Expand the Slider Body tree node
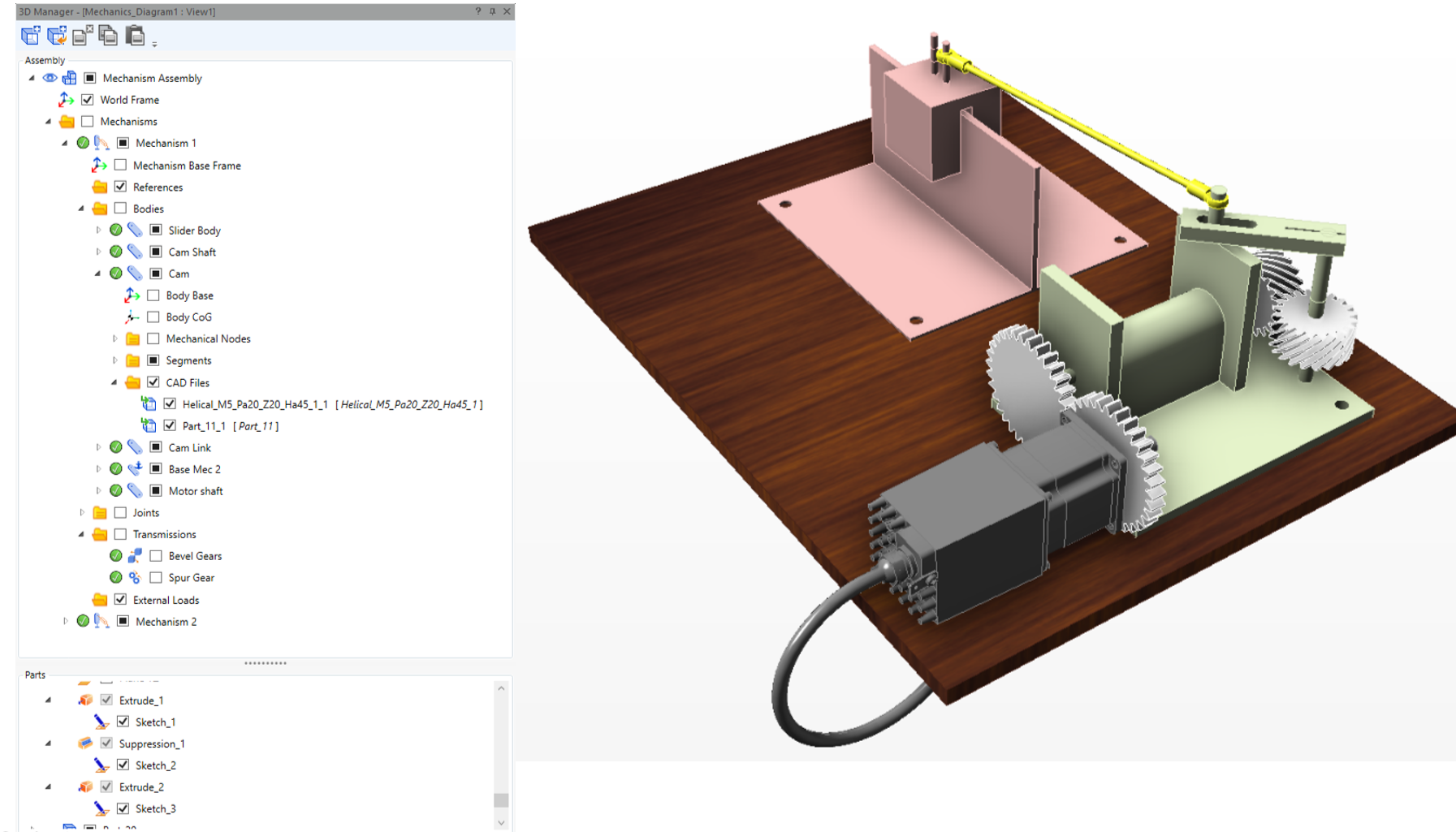 point(98,231)
